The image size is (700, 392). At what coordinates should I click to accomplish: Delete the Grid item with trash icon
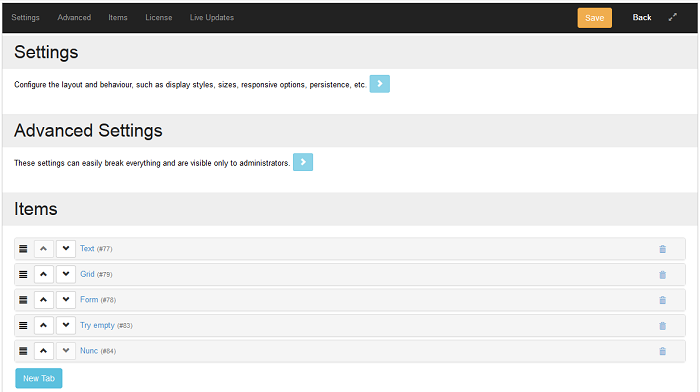tap(662, 275)
